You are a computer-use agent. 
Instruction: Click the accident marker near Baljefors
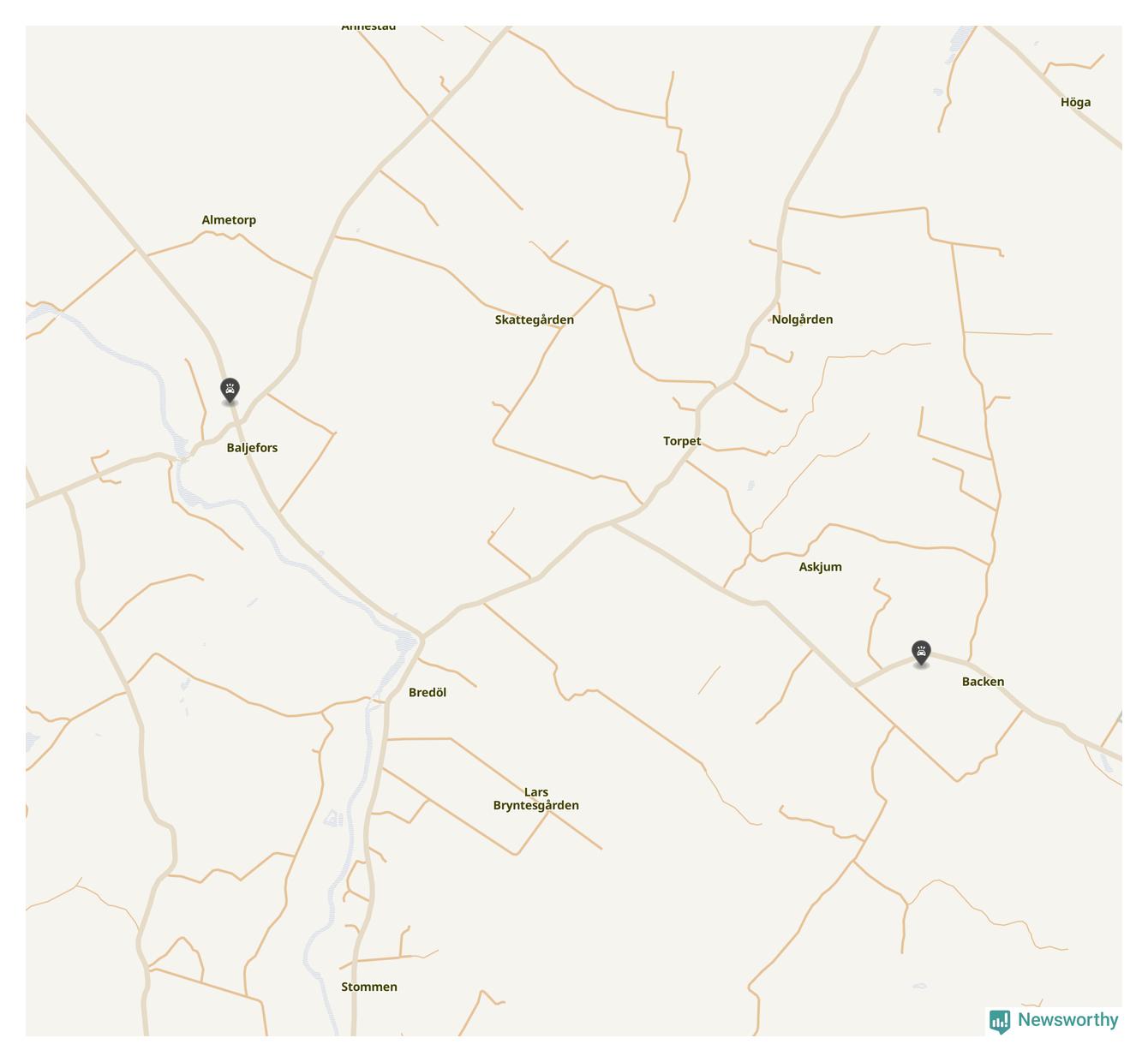tap(230, 391)
